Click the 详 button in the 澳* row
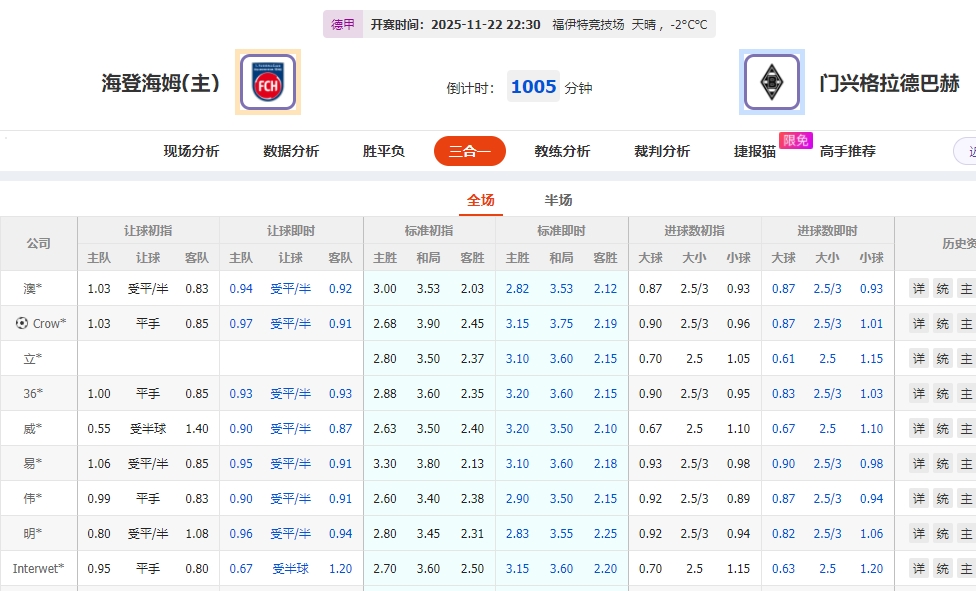 point(918,288)
